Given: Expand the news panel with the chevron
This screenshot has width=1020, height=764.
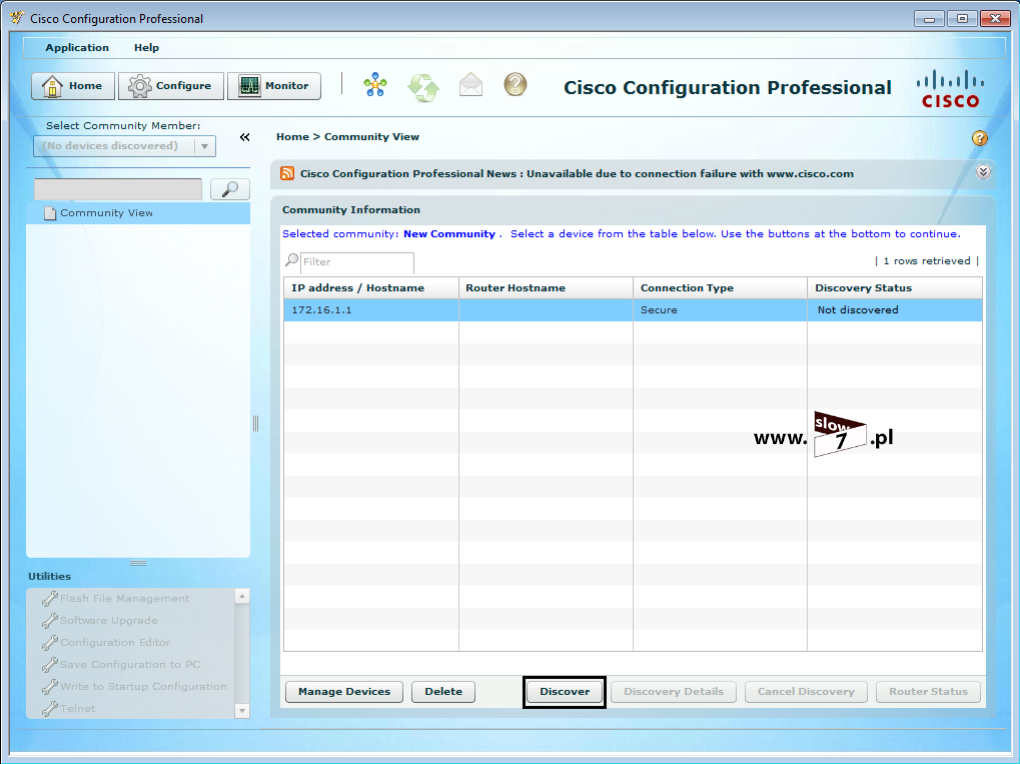Looking at the screenshot, I should (984, 172).
